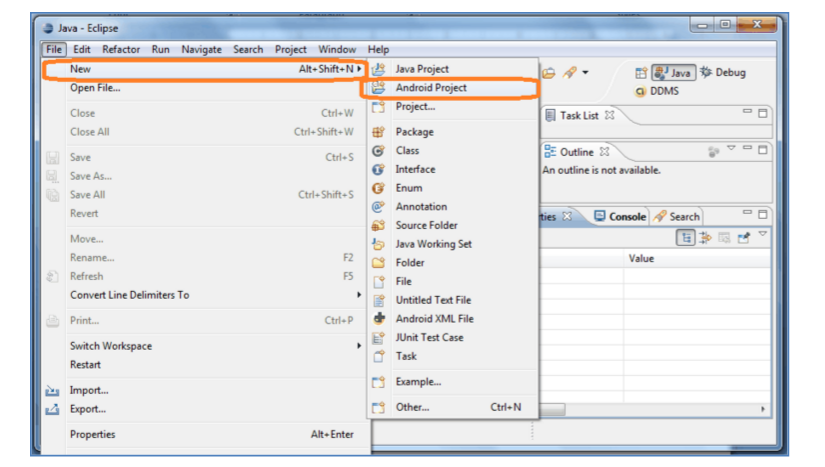Click the Example... icon
Image resolution: width=825 pixels, height=467 pixels.
pyautogui.click(x=378, y=382)
